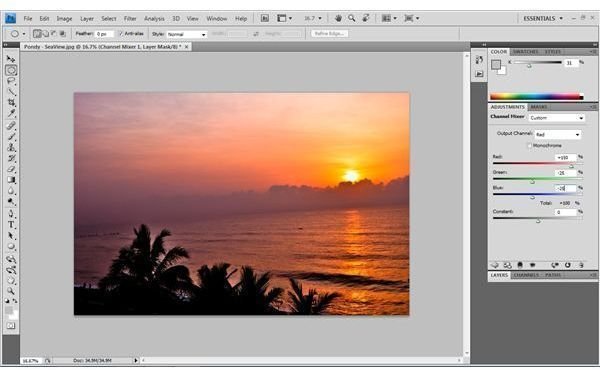Select the Blur tool
This screenshot has width=600, height=370.
11,191
